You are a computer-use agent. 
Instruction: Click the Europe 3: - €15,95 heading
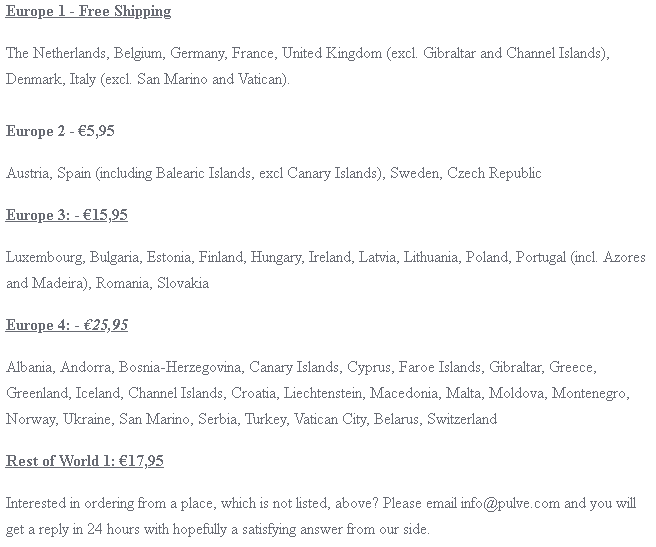tap(67, 215)
